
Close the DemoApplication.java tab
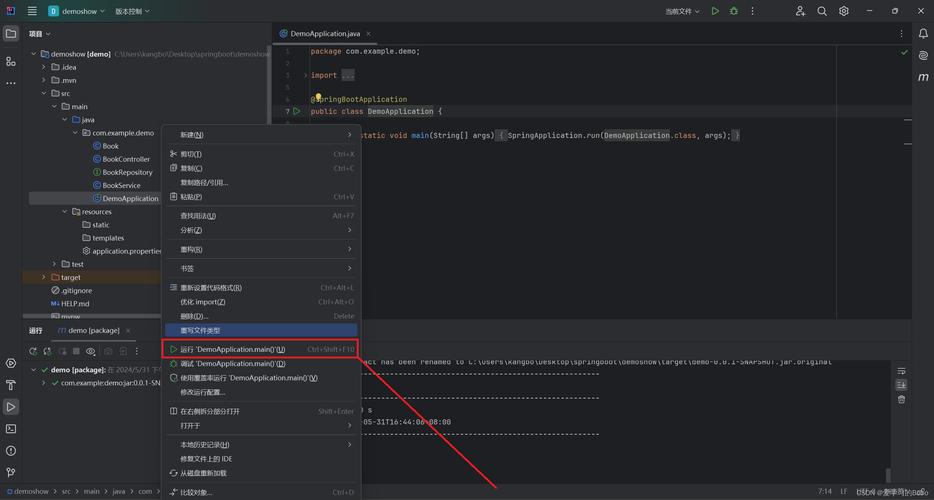tap(369, 34)
